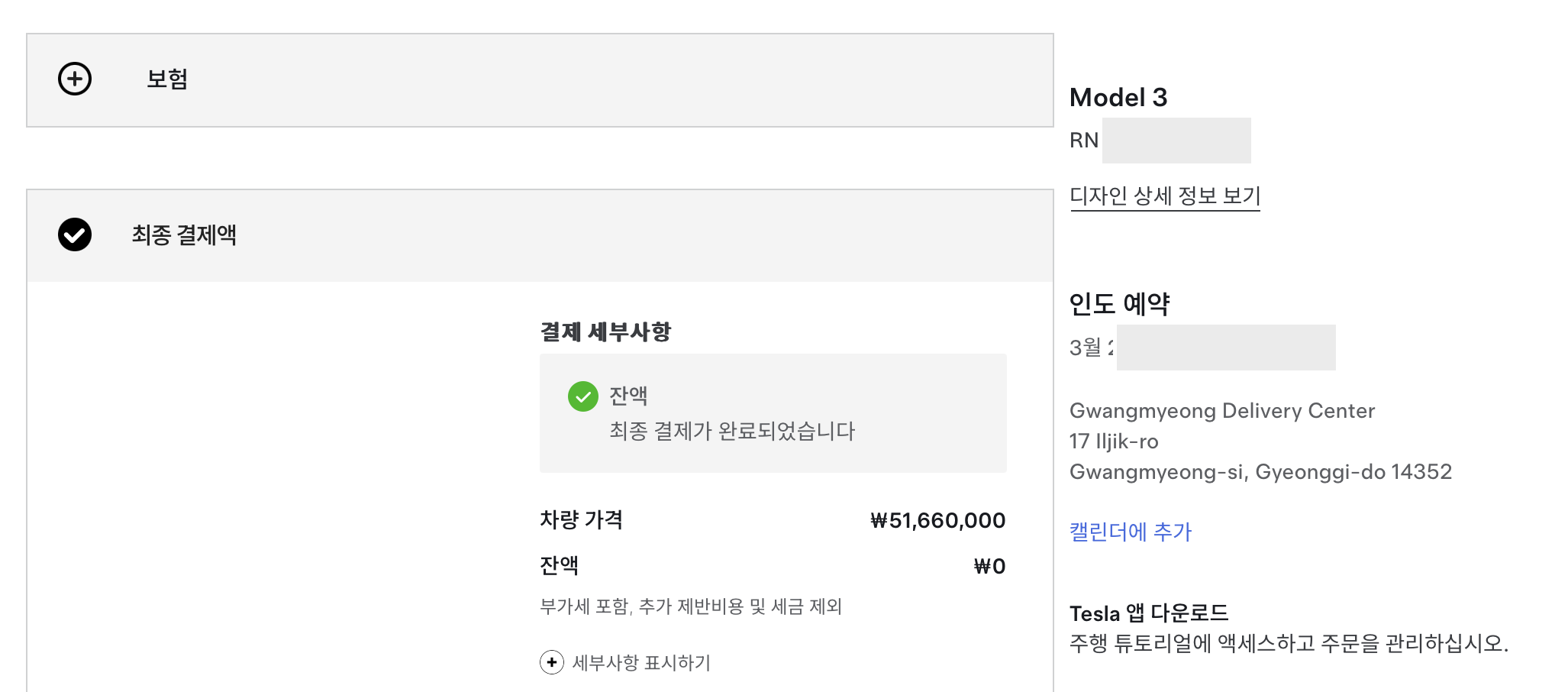Click the 캘린더에 추가 link
This screenshot has width=1568, height=692.
pos(1130,532)
